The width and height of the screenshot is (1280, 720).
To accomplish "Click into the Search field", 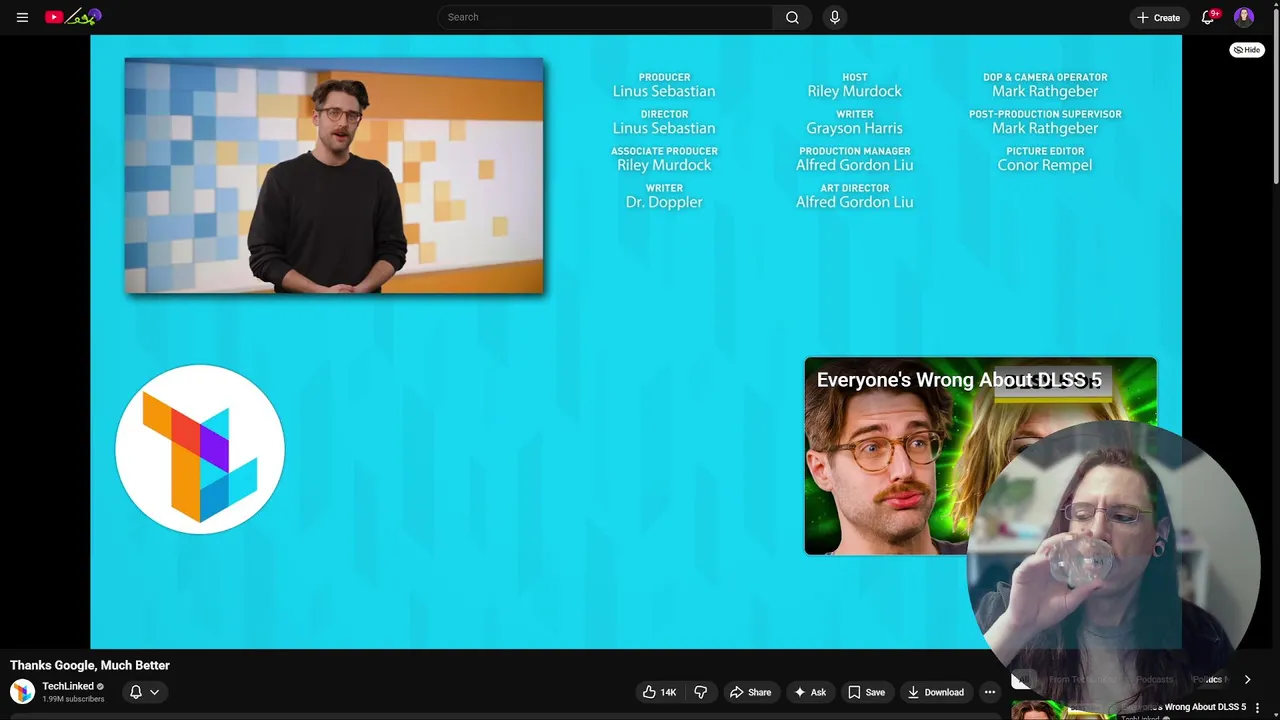I will pos(605,17).
